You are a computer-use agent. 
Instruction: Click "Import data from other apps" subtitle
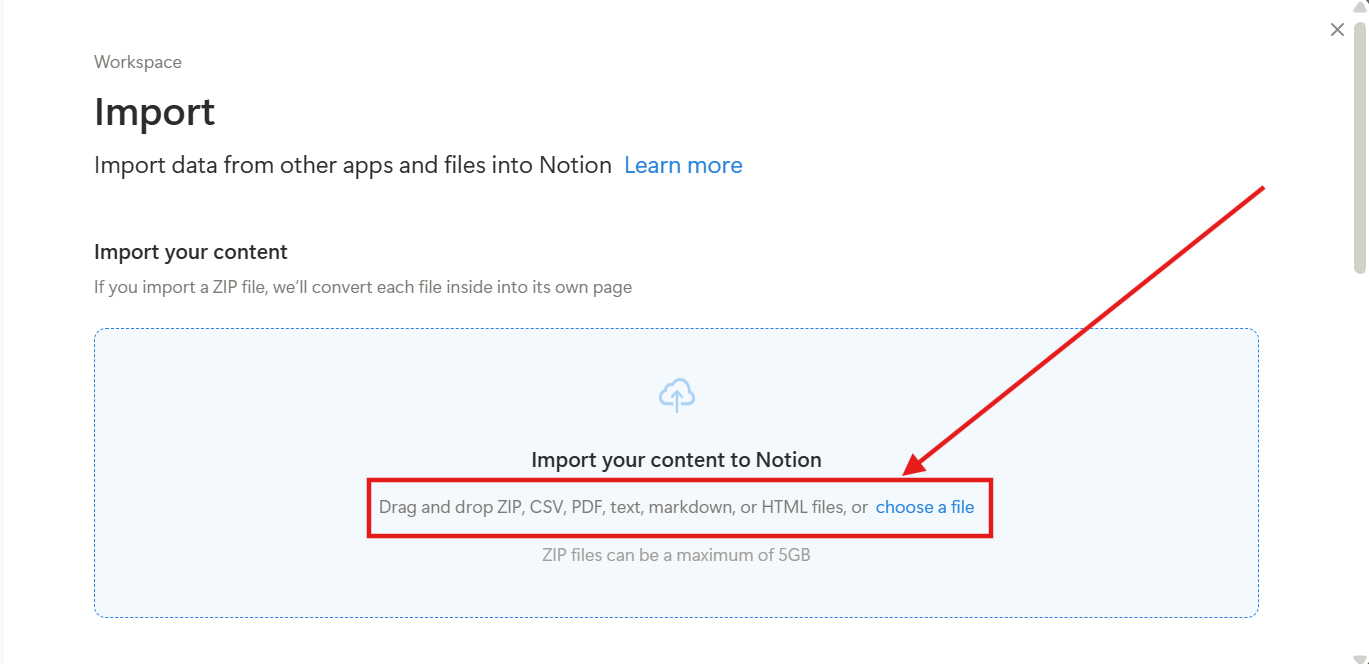(350, 164)
